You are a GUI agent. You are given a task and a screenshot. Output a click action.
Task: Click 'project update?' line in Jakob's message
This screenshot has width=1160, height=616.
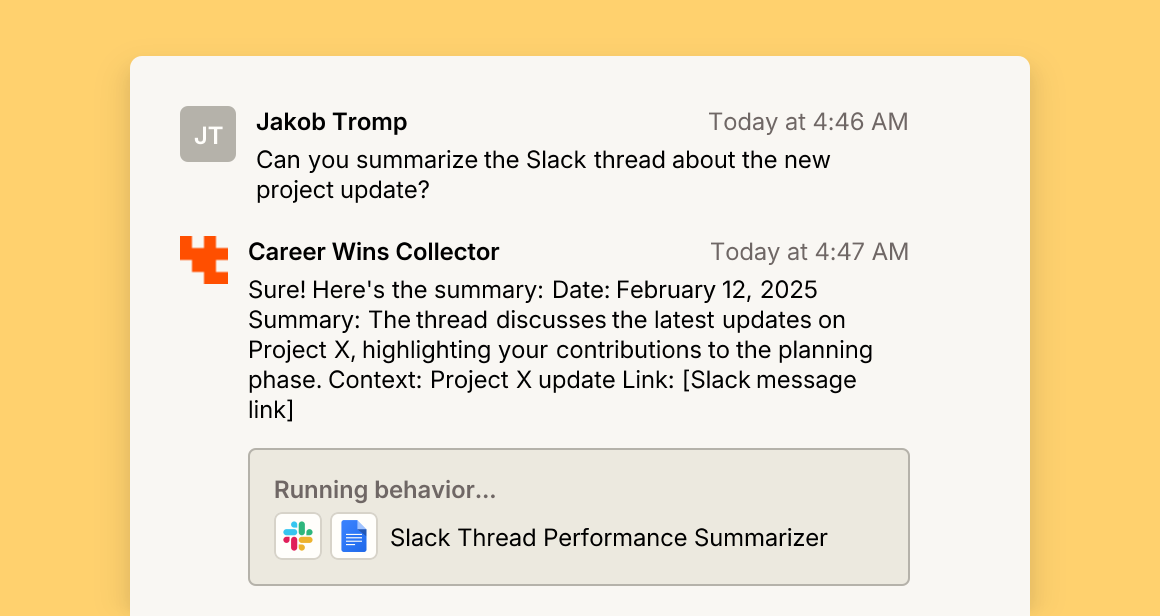coord(343,190)
